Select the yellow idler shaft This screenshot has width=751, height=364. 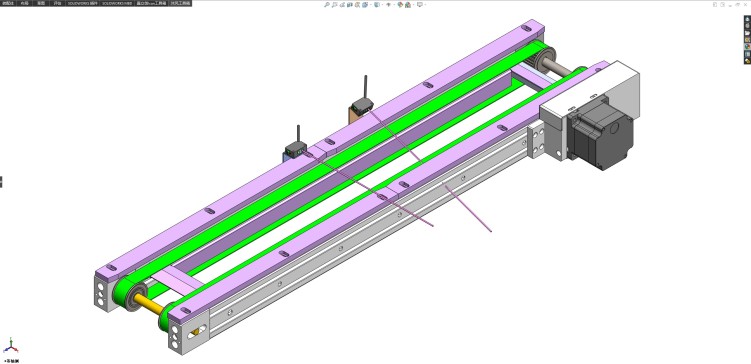[147, 304]
